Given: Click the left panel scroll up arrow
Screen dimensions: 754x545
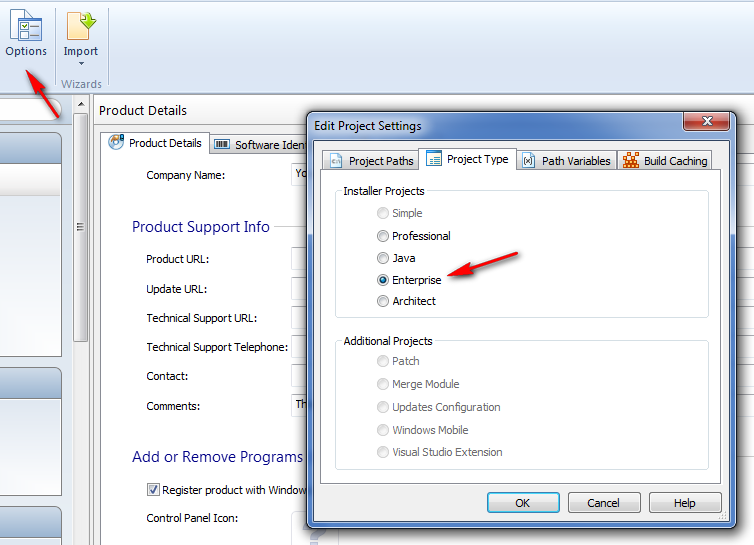Looking at the screenshot, I should (81, 104).
